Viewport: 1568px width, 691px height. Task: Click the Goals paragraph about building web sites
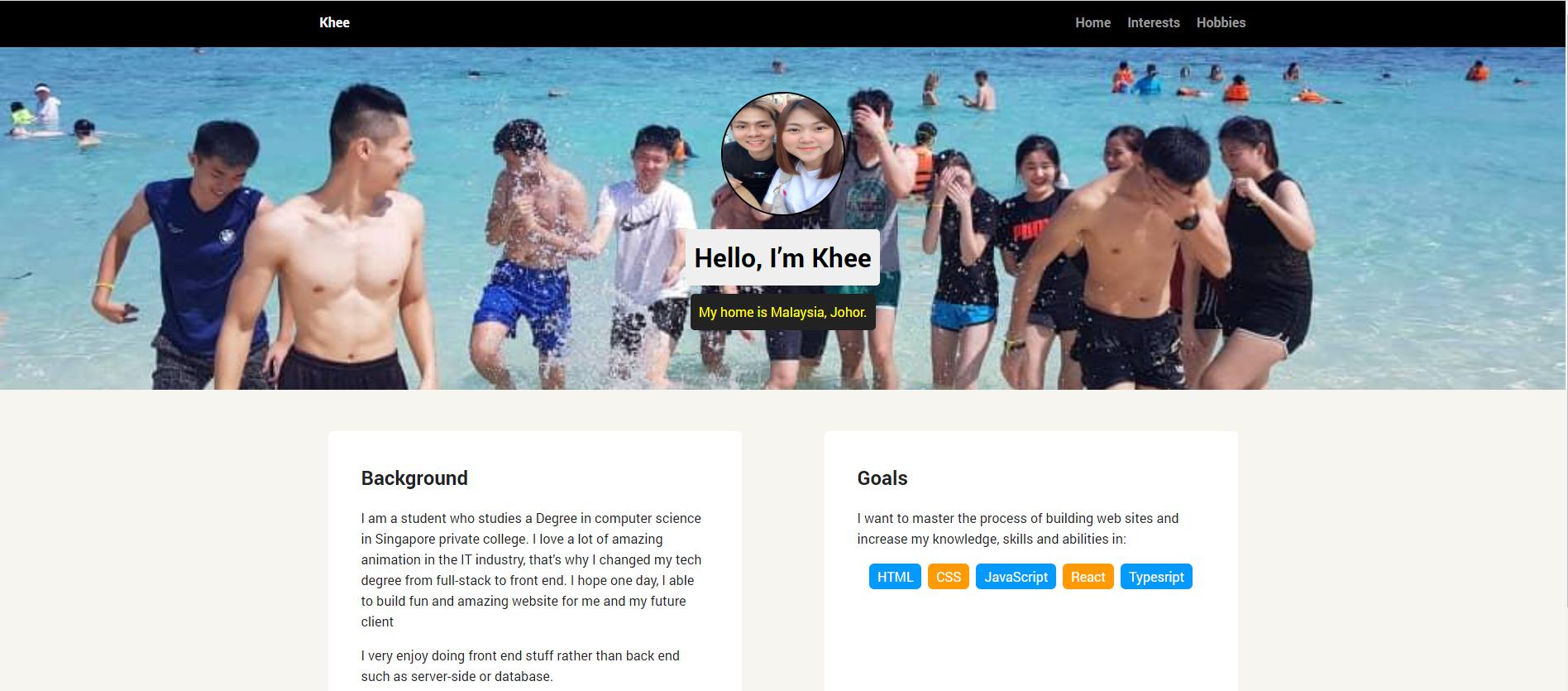1018,528
